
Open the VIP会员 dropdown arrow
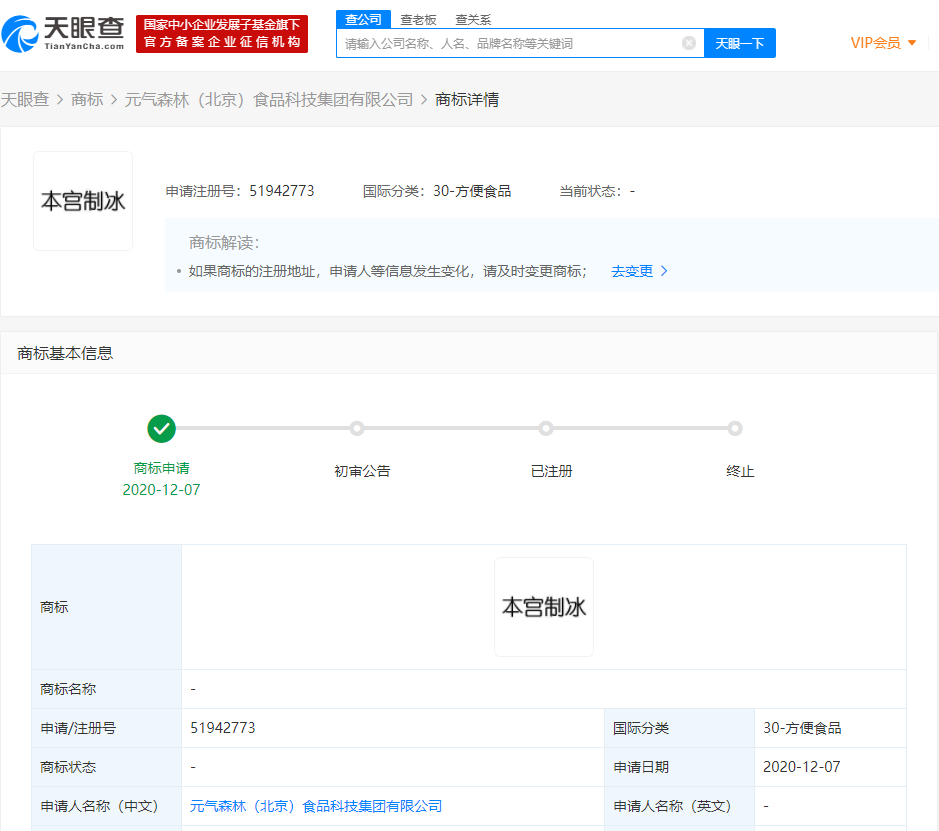pos(912,43)
